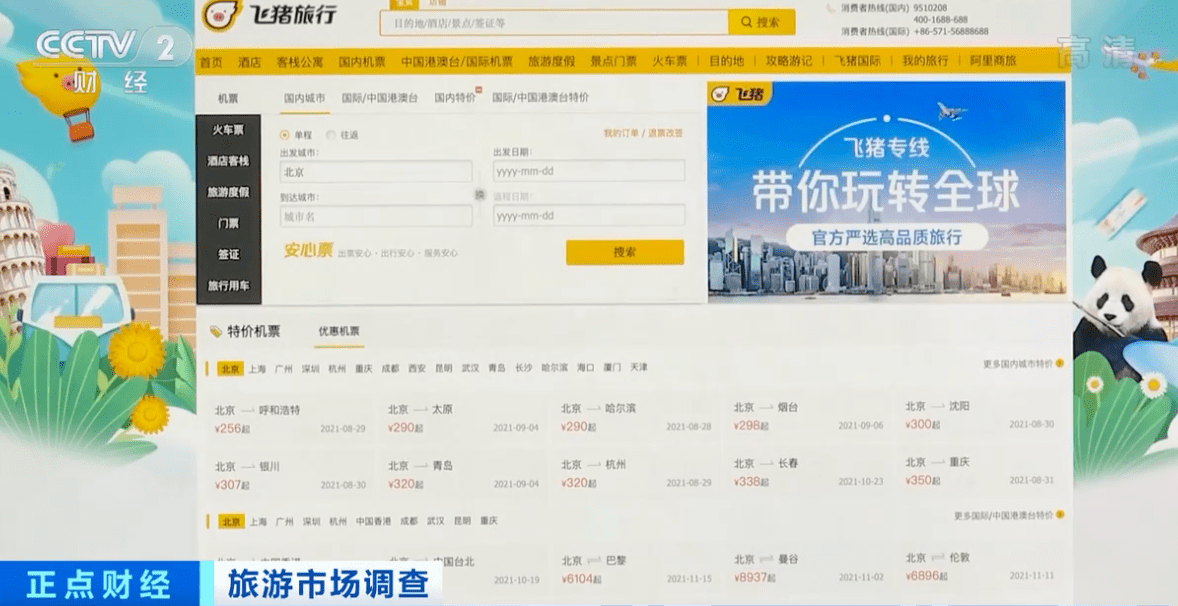Click the 飞猪 logo badge on the banner
The image size is (1178, 606).
739,93
